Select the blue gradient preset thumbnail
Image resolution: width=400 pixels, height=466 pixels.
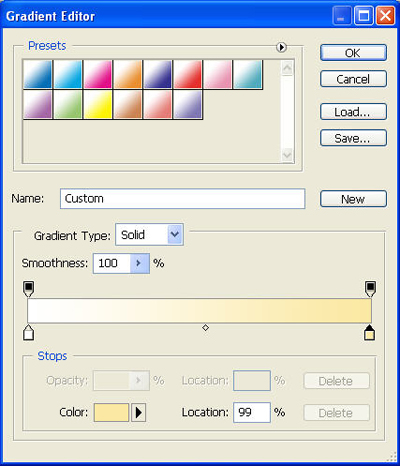tap(38, 74)
